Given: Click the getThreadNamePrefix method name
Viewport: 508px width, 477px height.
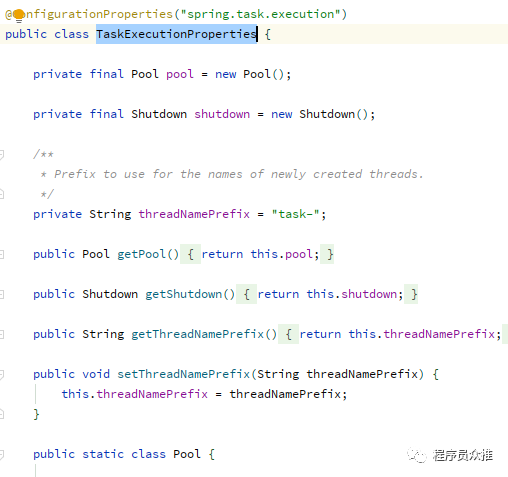Looking at the screenshot, I should coord(197,334).
